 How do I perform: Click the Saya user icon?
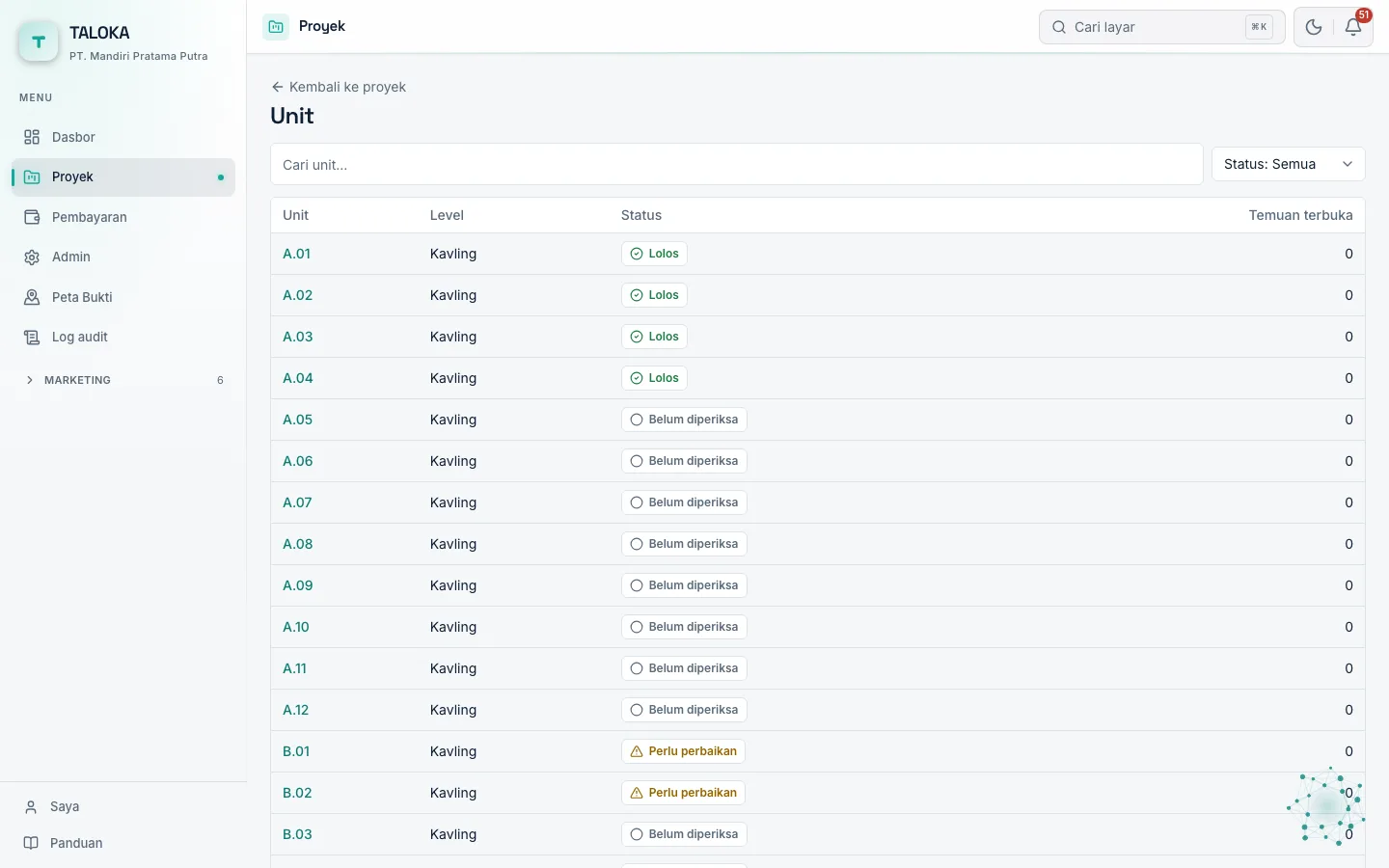(31, 807)
